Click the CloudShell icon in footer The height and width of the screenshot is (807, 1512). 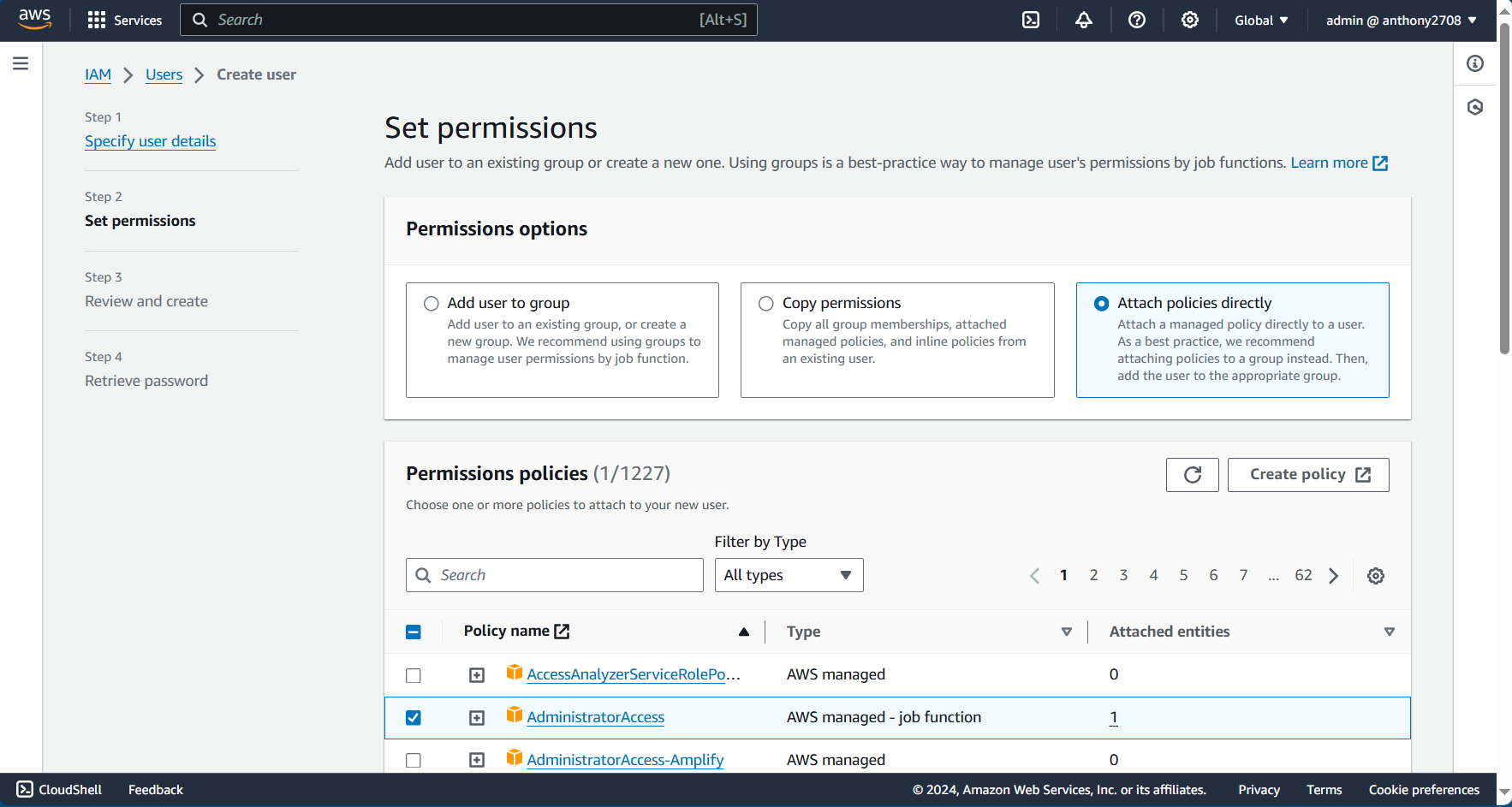25,789
